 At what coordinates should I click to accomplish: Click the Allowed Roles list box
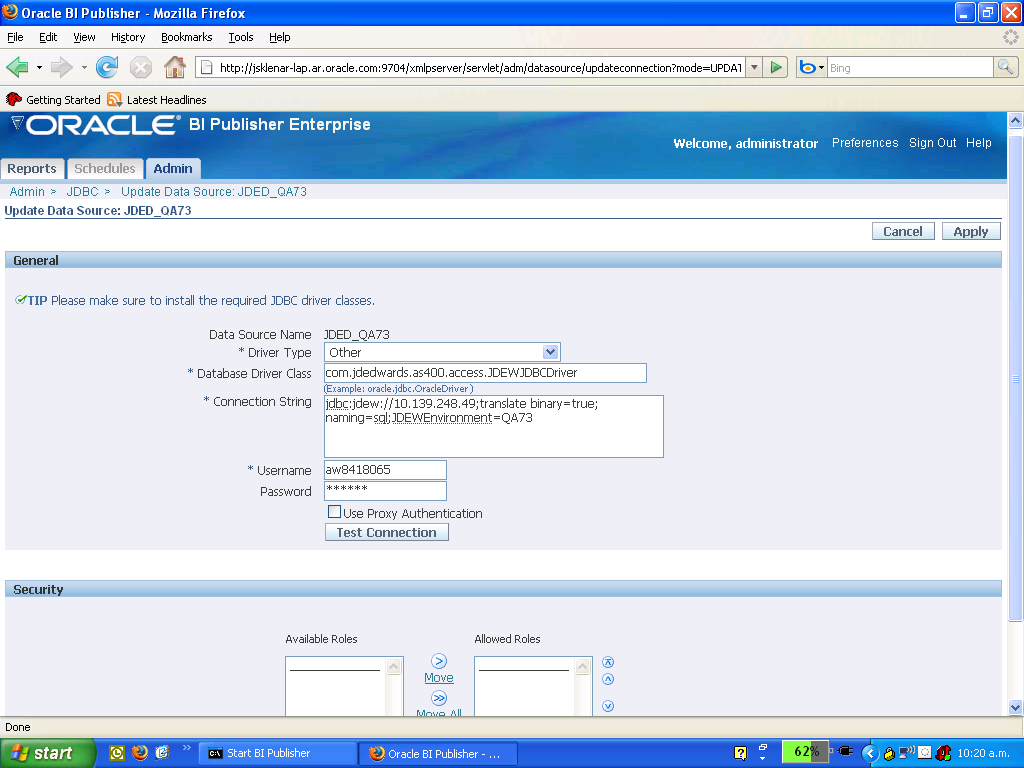tap(533, 686)
